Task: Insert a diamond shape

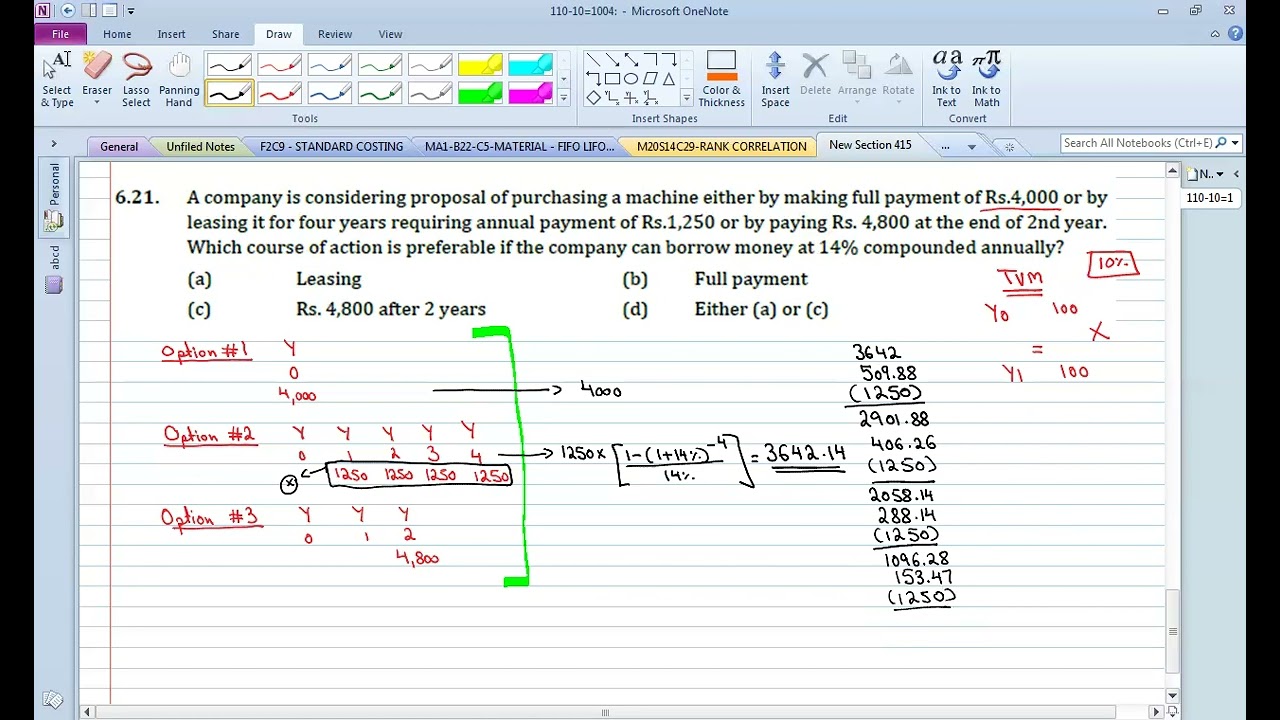Action: point(593,97)
